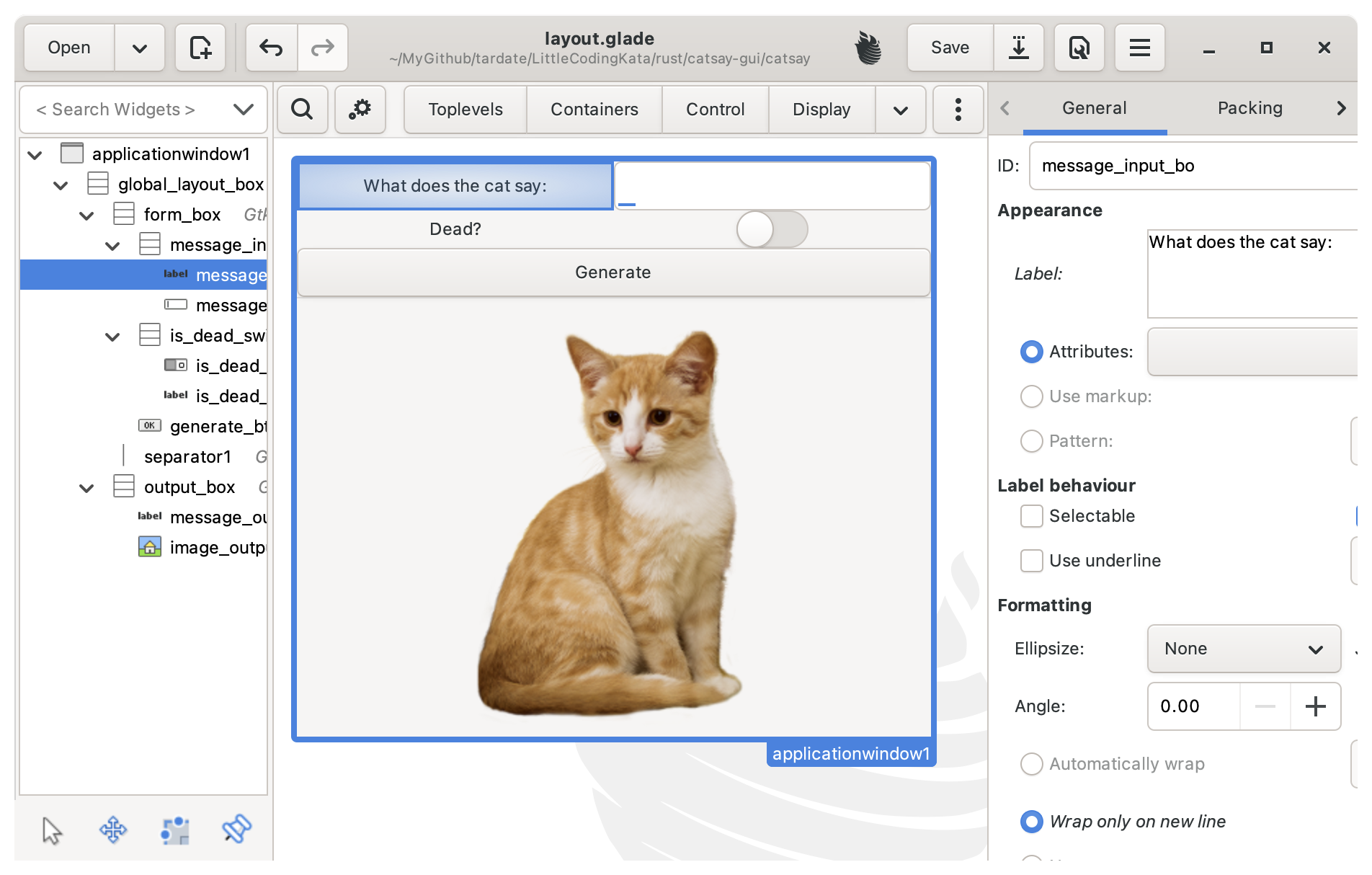Collapse the form_box tree node
Image resolution: width=1372 pixels, height=875 pixels.
point(86,215)
